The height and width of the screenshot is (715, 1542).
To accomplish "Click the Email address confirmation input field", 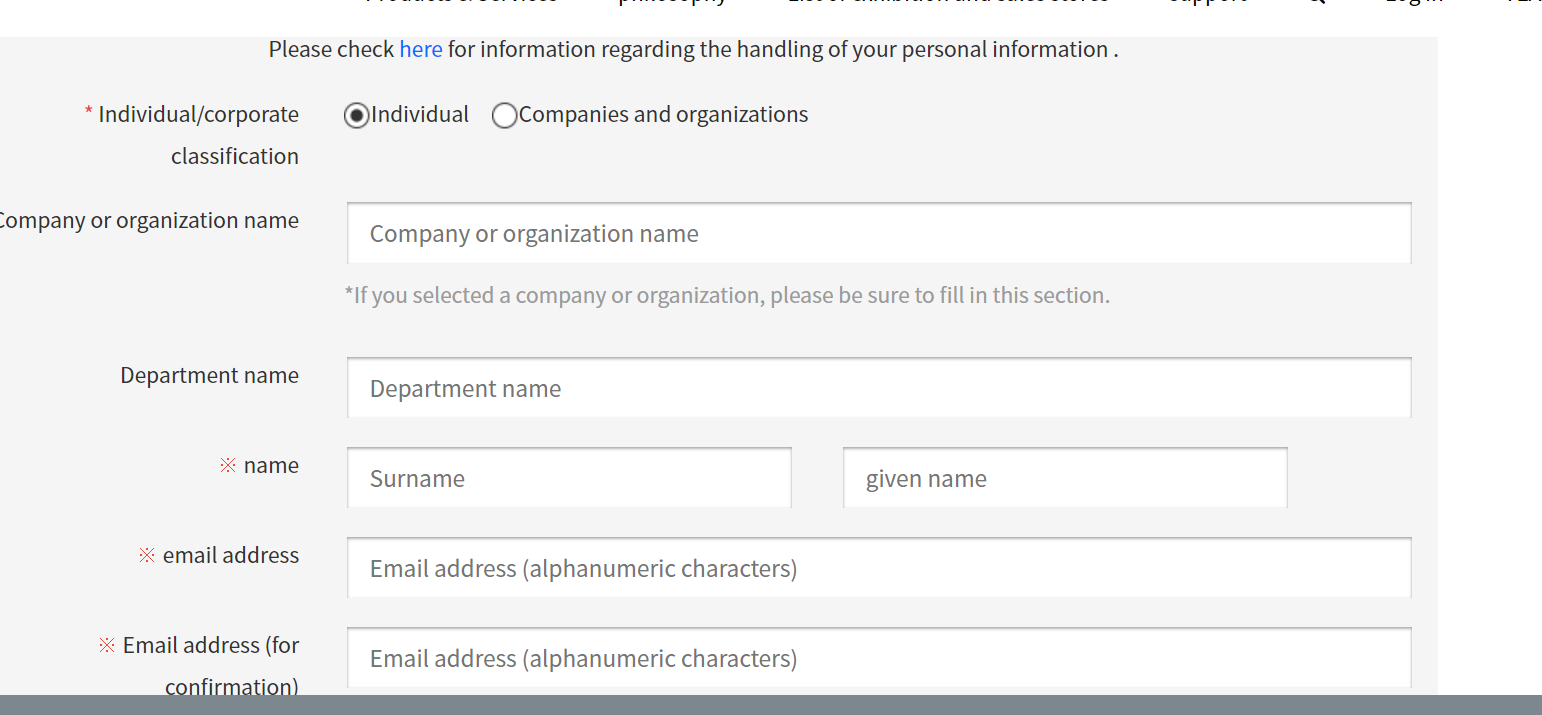I will tap(878, 658).
